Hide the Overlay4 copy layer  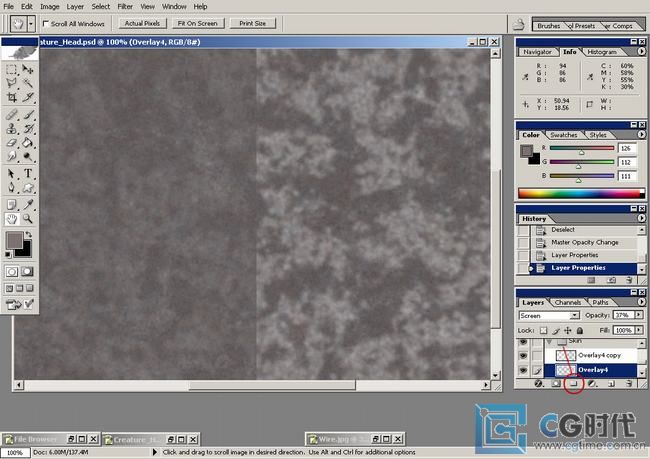(524, 355)
